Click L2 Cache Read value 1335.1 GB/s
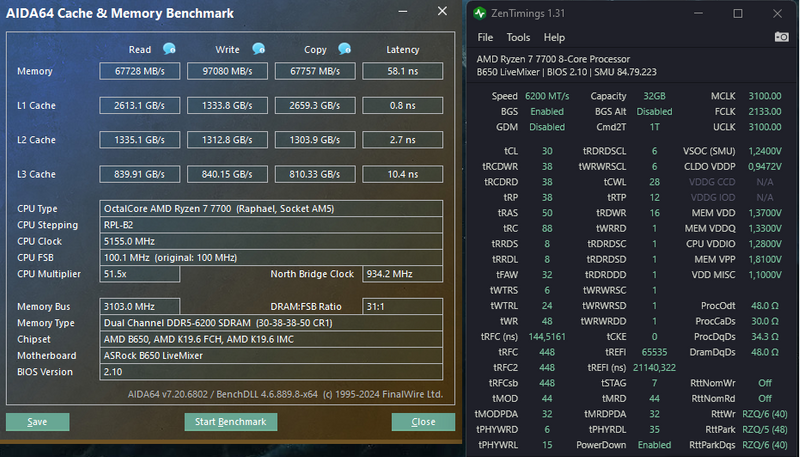 tap(140, 140)
